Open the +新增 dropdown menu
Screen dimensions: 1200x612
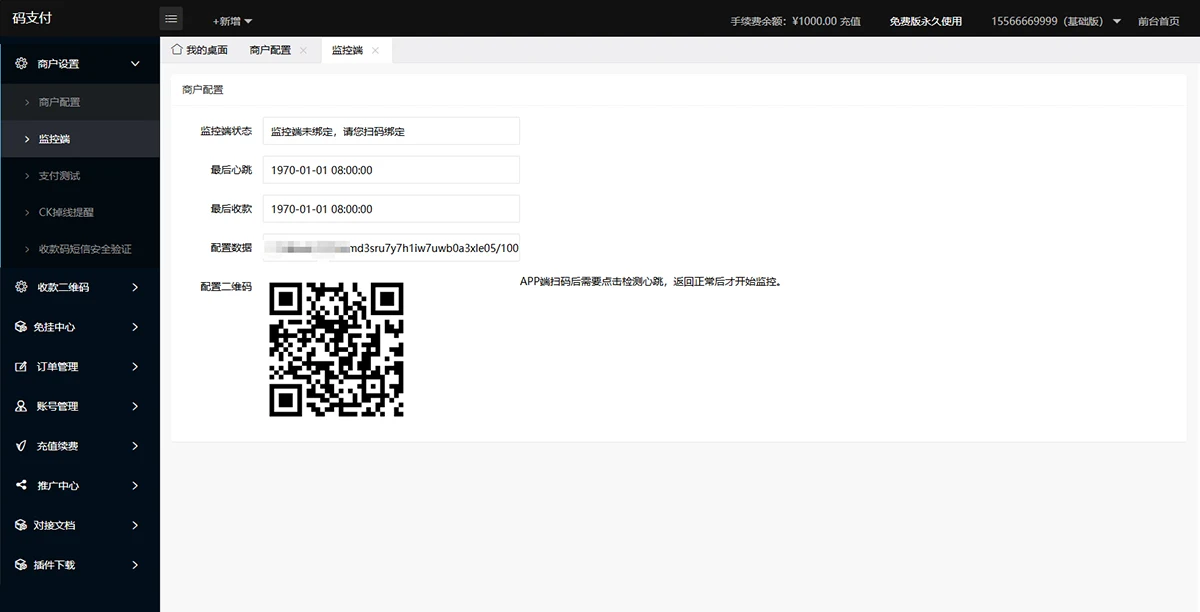tap(232, 21)
